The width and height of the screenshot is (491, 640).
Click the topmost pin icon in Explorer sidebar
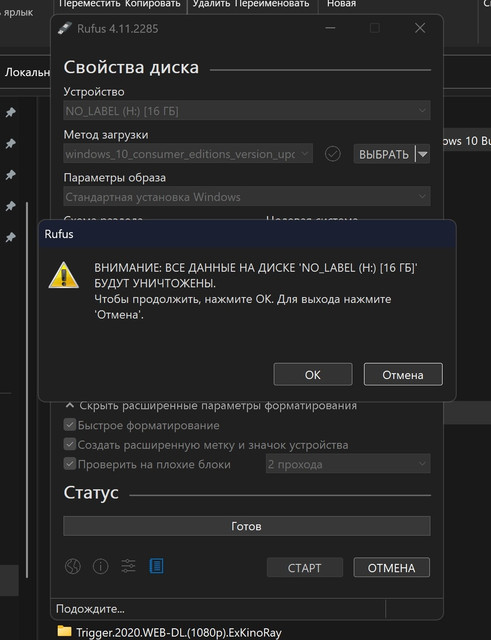pos(11,112)
